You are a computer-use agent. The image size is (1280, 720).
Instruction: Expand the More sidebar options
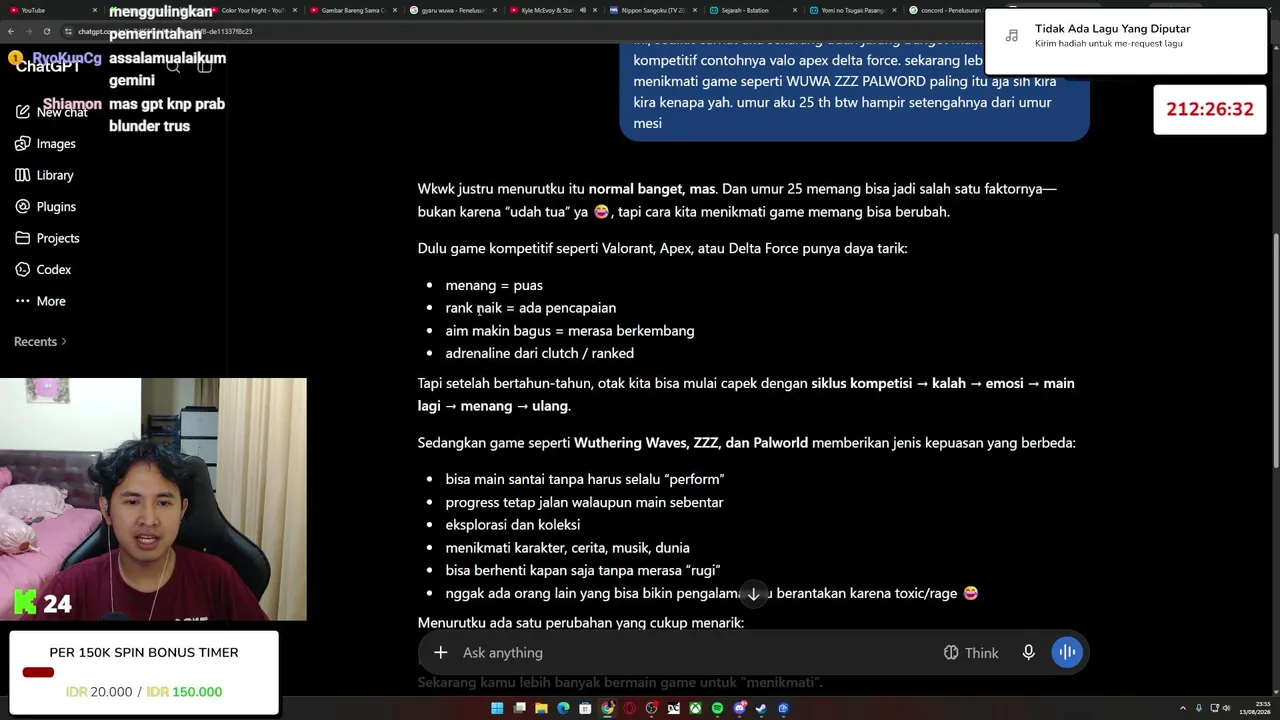point(41,301)
